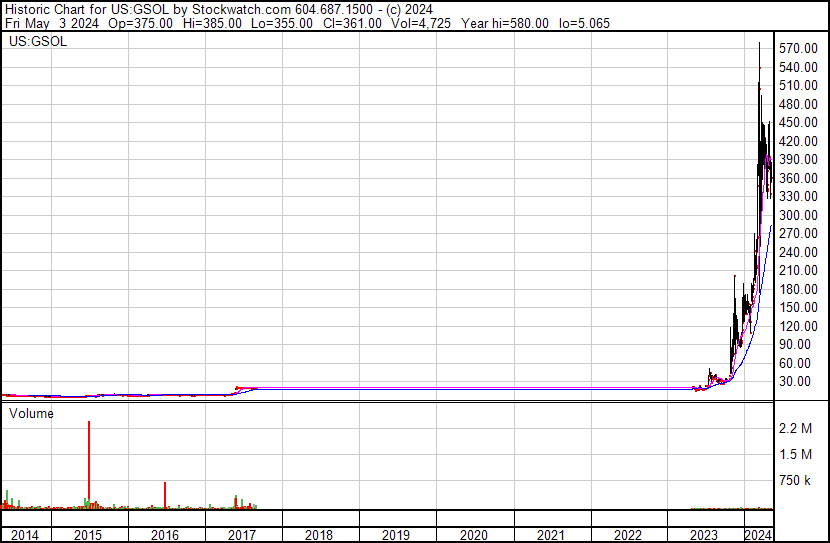
Task: Click the Historic Chart title text
Action: [x=219, y=9]
